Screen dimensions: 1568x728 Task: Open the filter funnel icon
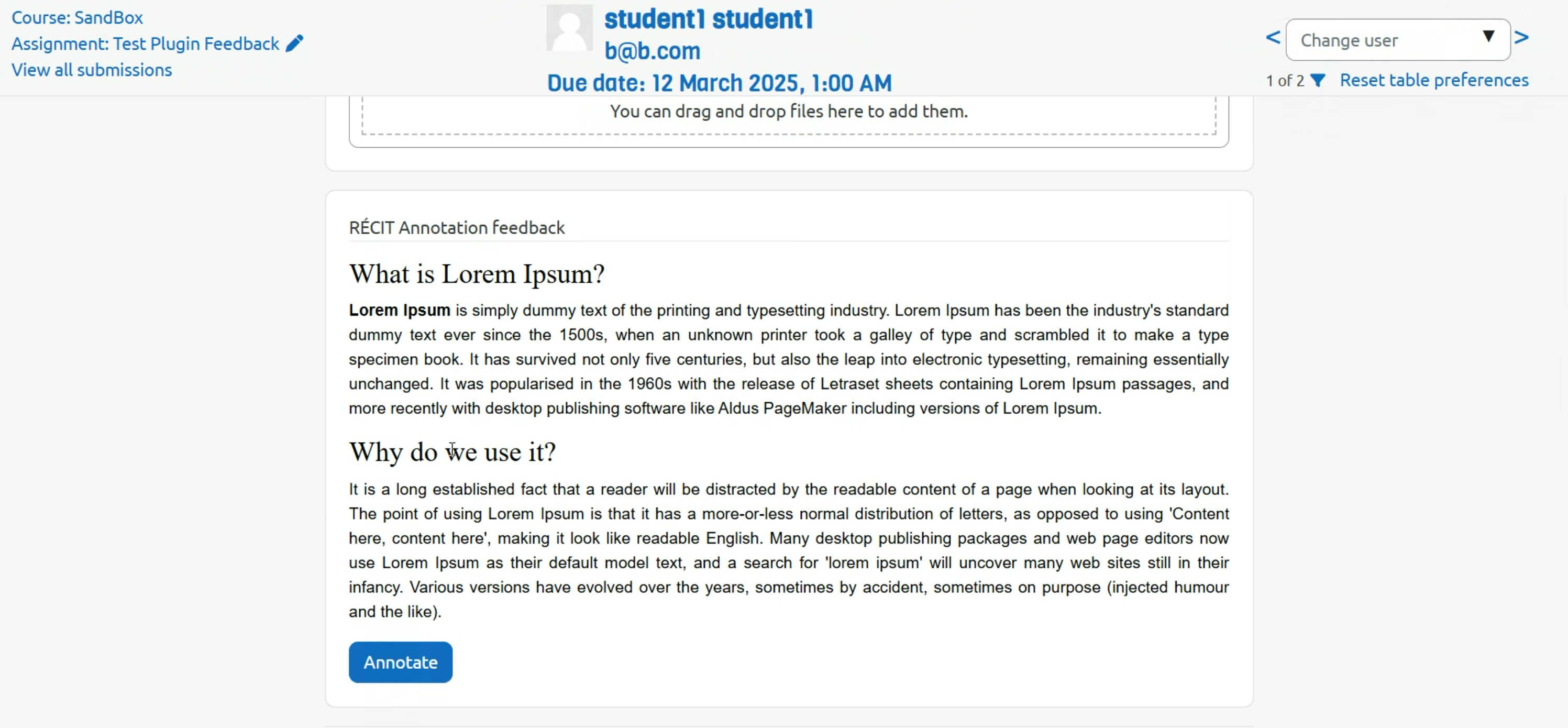1317,80
